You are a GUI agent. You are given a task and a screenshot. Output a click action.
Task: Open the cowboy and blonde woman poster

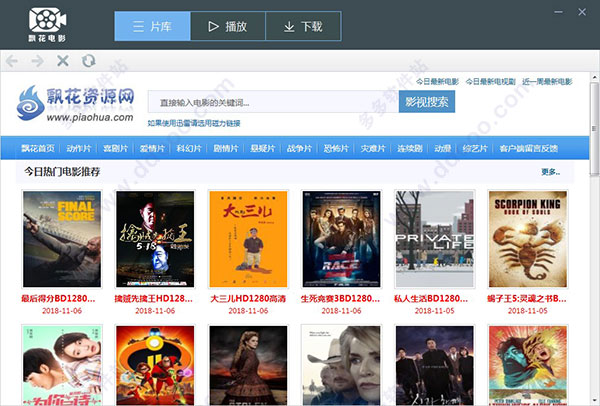341,365
